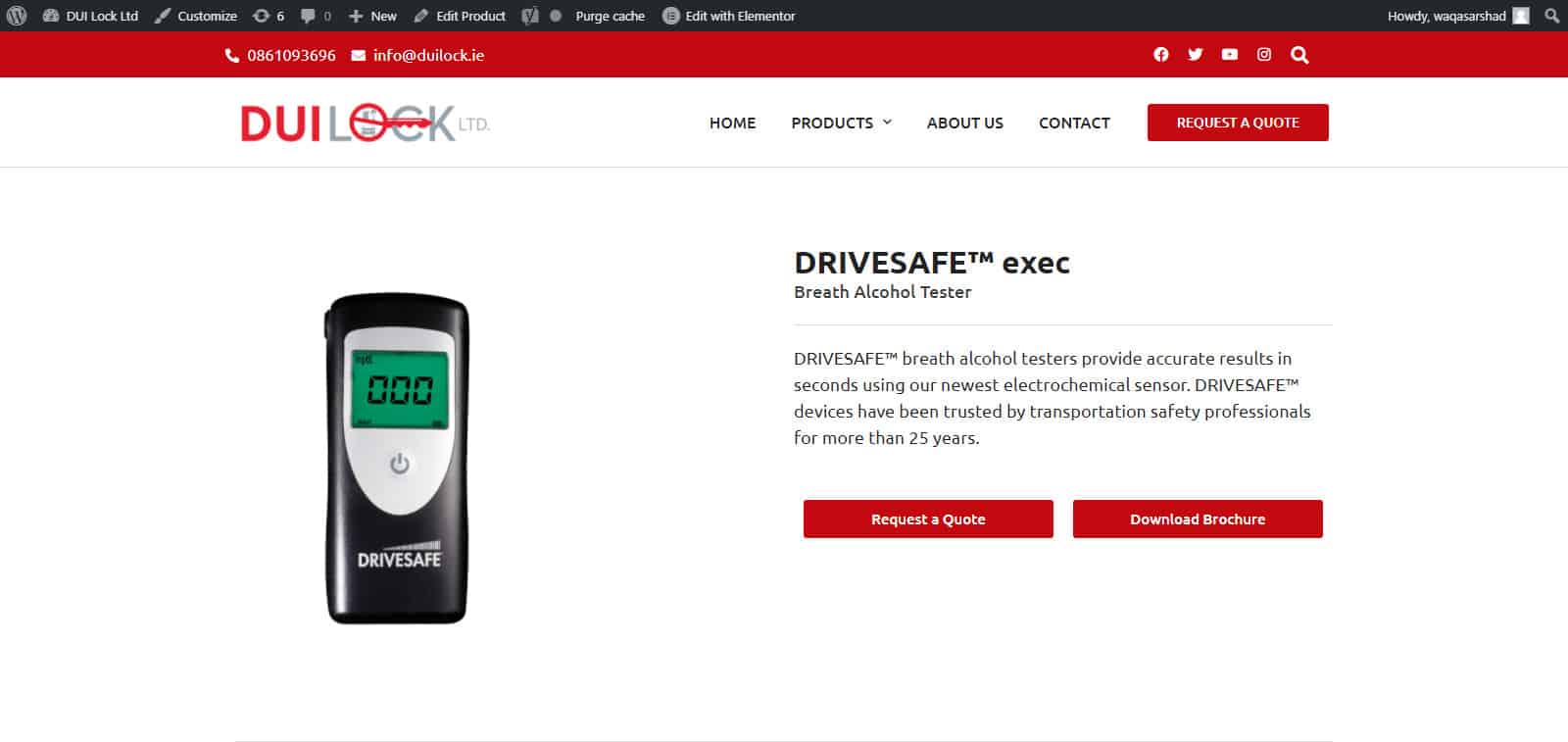This screenshot has height=742, width=1568.
Task: Click Edit Product in admin bar
Action: (x=460, y=16)
